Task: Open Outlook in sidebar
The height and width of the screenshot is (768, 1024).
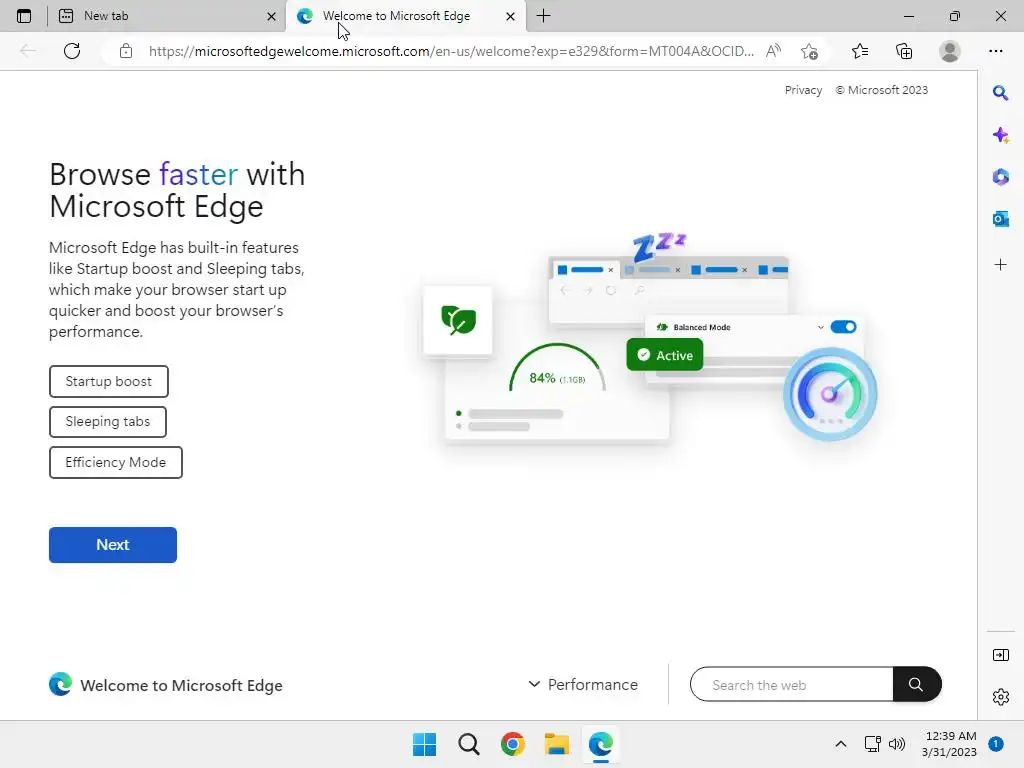Action: coord(1000,219)
